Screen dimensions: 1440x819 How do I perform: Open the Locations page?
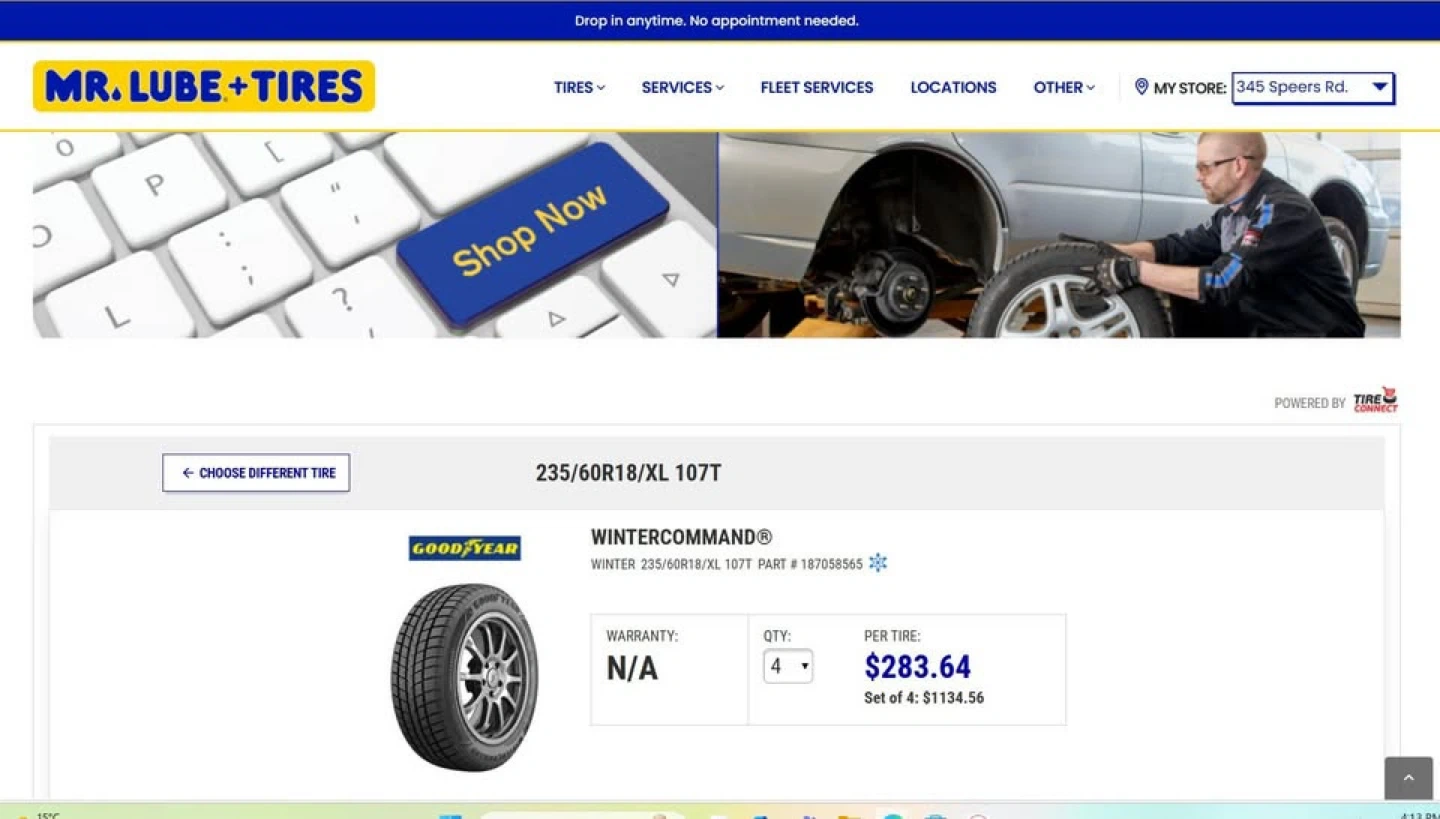[x=953, y=87]
